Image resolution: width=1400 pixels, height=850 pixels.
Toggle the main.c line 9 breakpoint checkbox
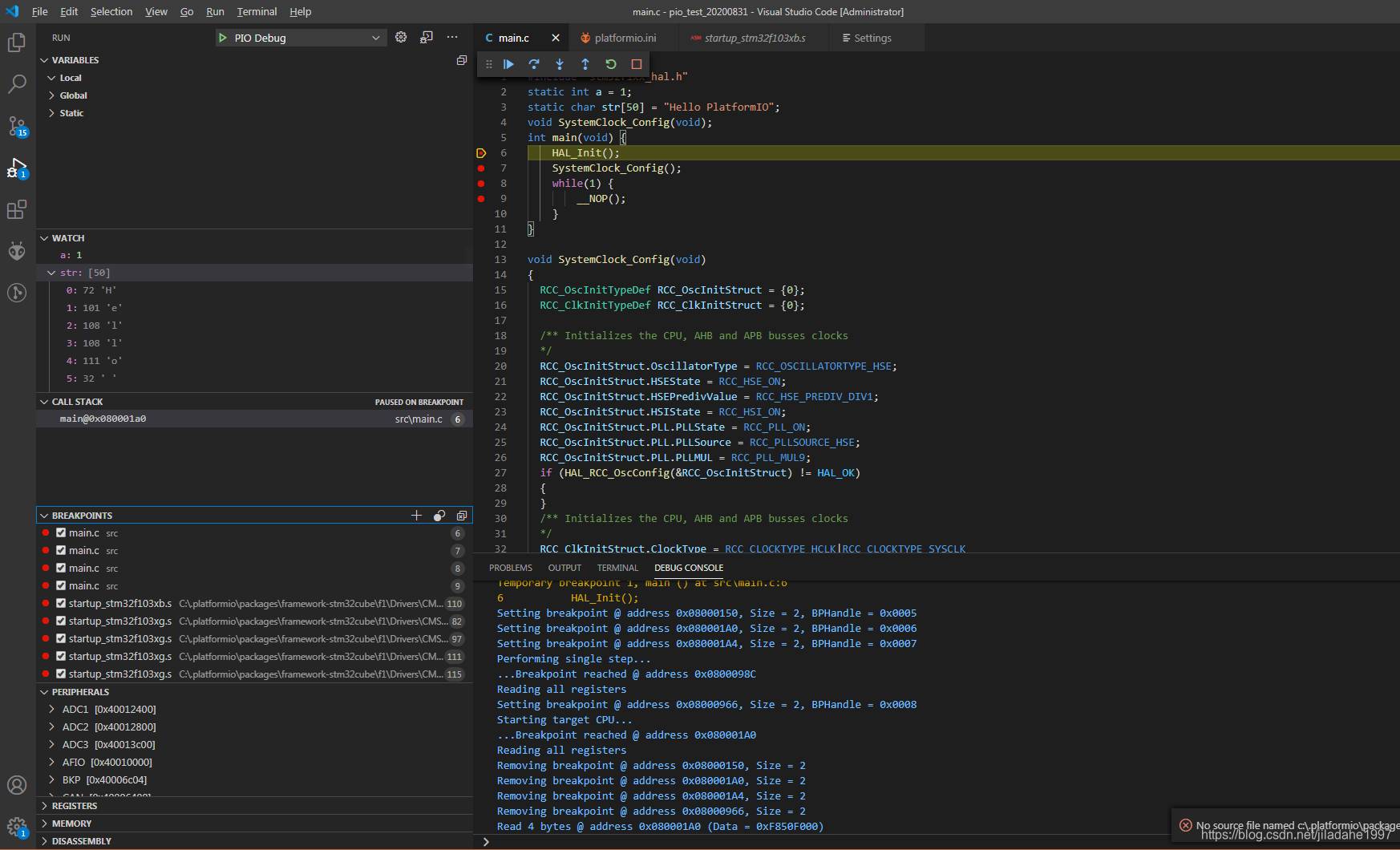click(61, 586)
